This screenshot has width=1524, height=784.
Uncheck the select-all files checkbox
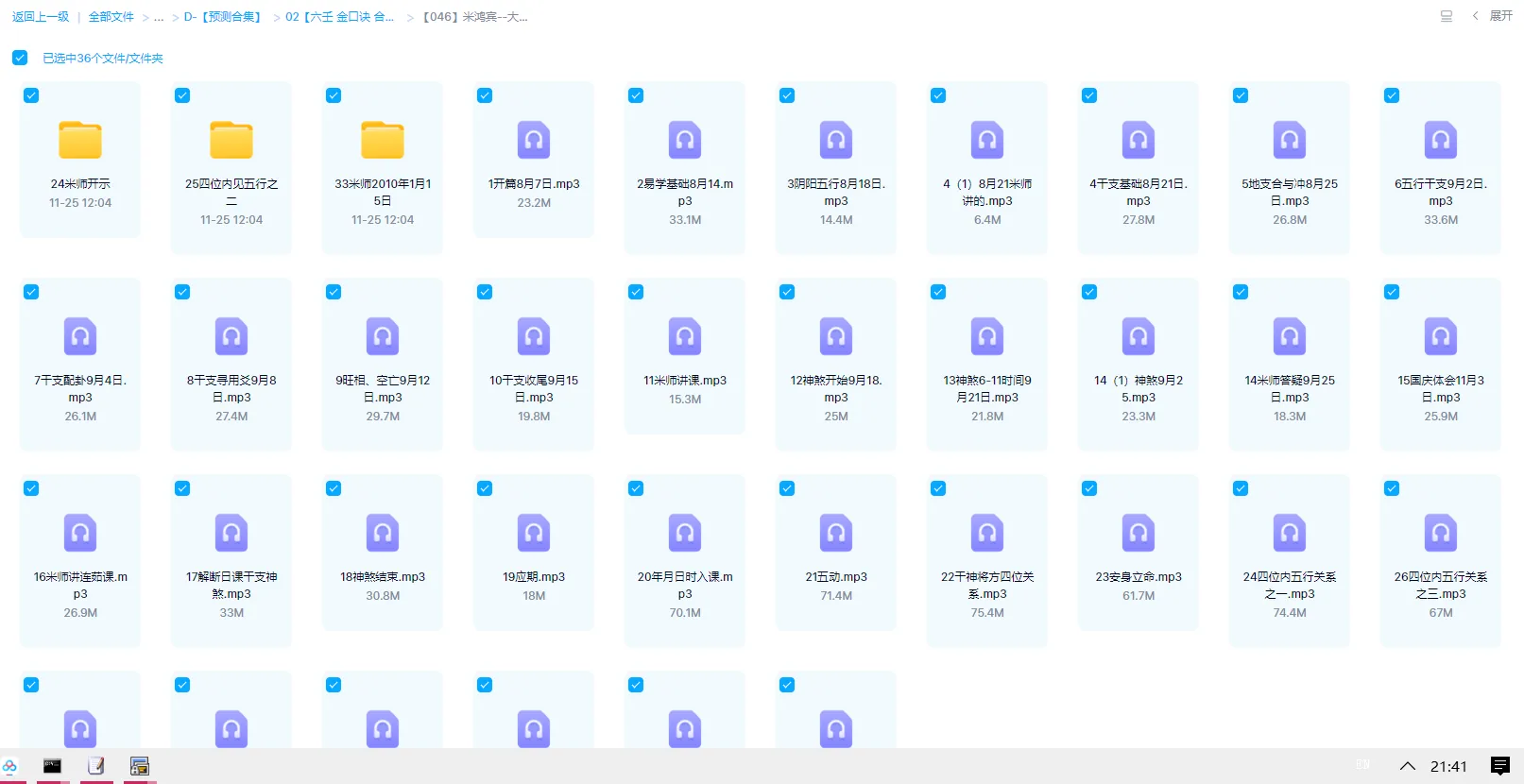coord(20,58)
